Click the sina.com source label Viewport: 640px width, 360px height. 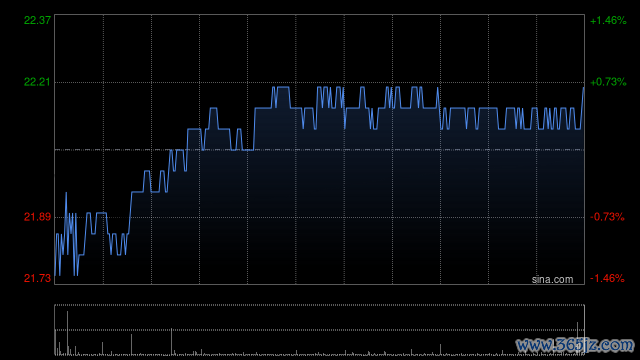pos(552,280)
